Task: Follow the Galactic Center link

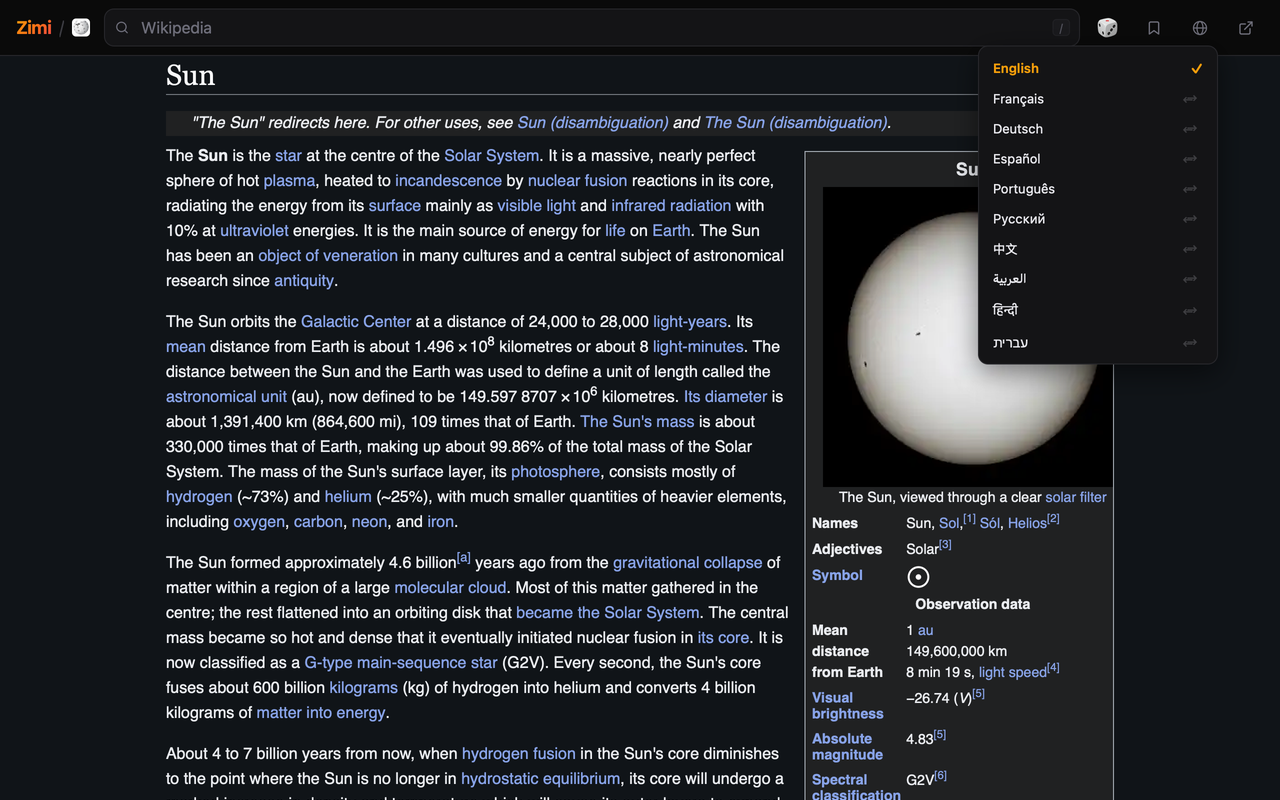Action: tap(356, 322)
